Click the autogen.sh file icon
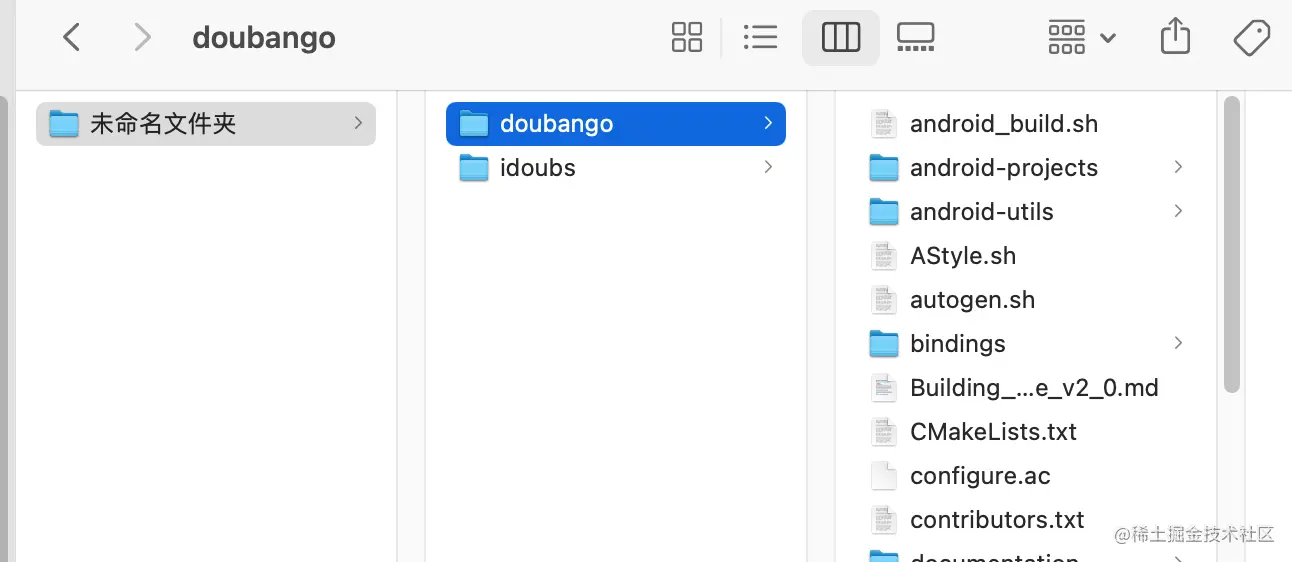This screenshot has width=1292, height=562. [x=884, y=300]
